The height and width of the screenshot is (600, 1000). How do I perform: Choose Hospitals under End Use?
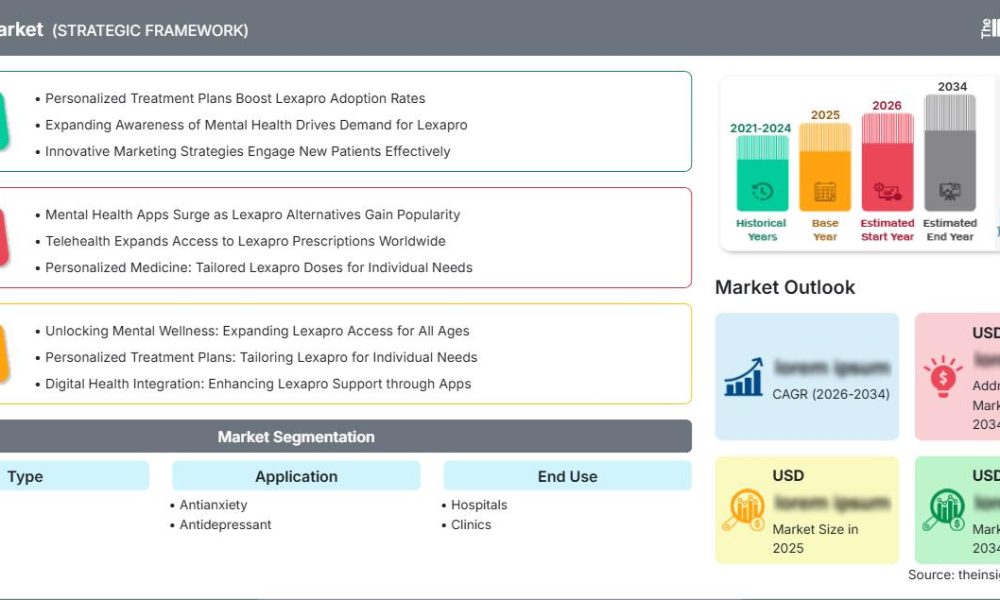coord(479,505)
